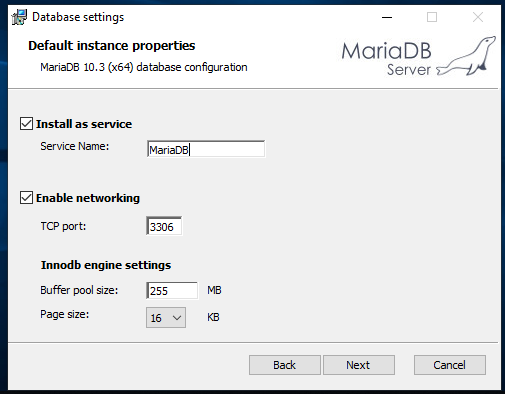Click into the TCP port field
This screenshot has height=394, width=505.
(164, 226)
